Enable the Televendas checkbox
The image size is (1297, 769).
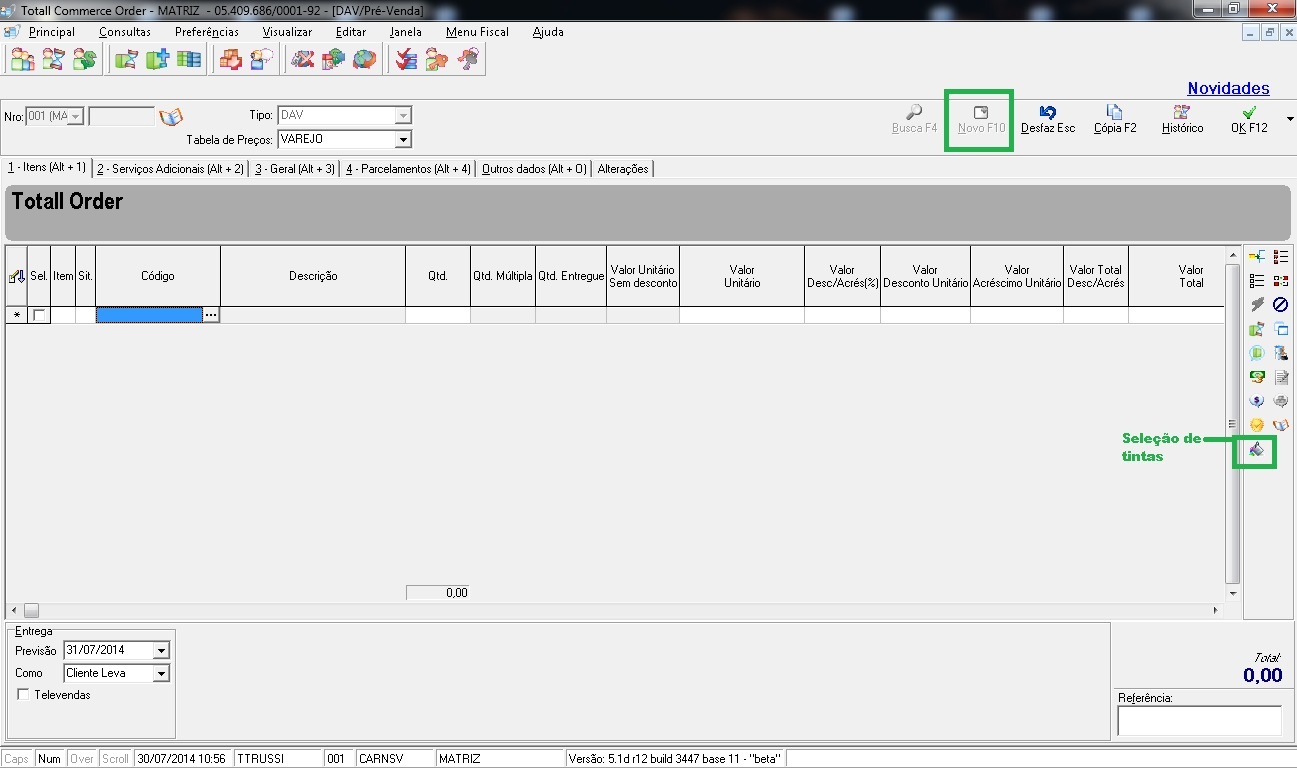tap(23, 695)
